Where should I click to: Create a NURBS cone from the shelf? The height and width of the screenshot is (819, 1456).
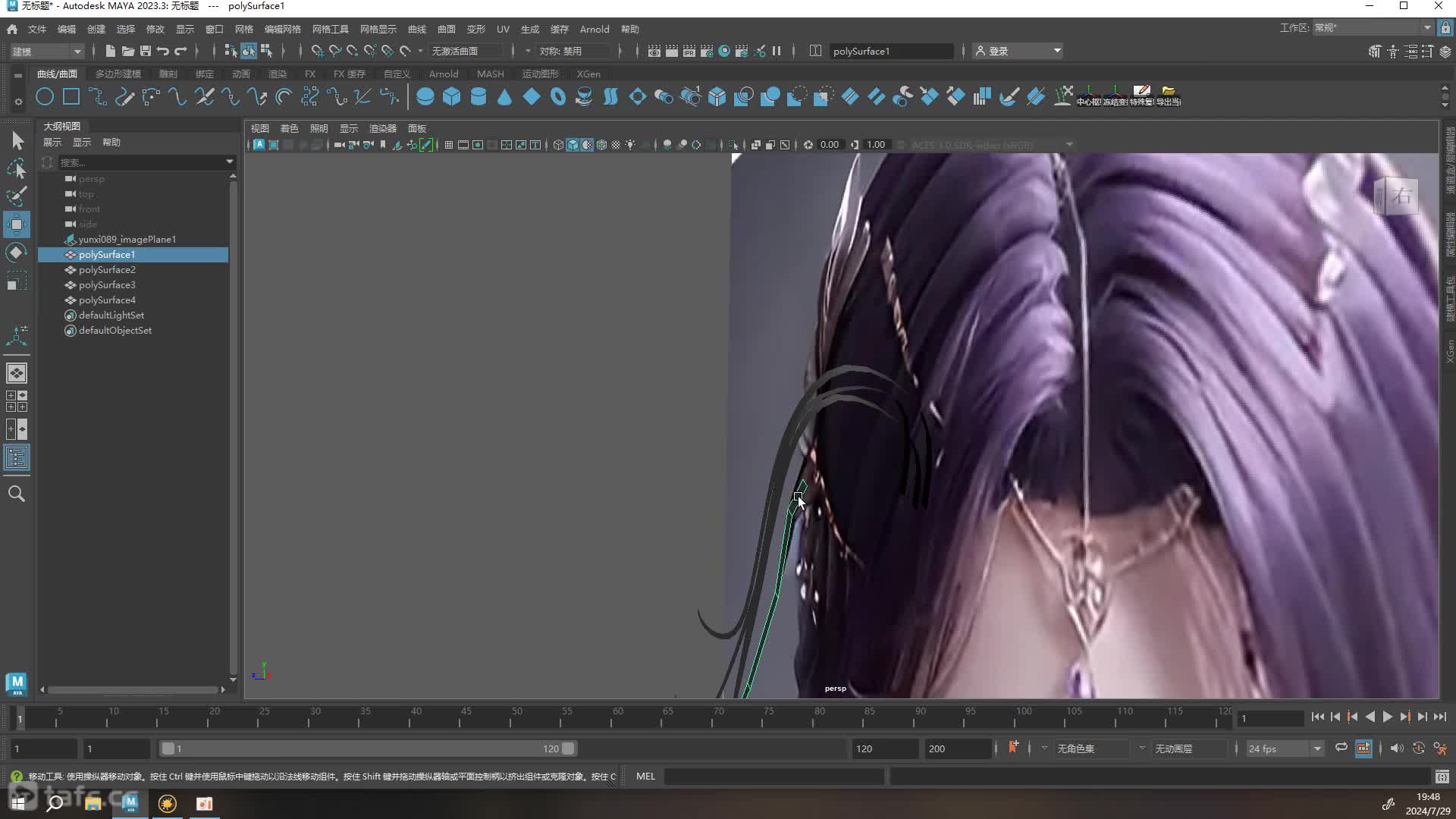coord(505,97)
